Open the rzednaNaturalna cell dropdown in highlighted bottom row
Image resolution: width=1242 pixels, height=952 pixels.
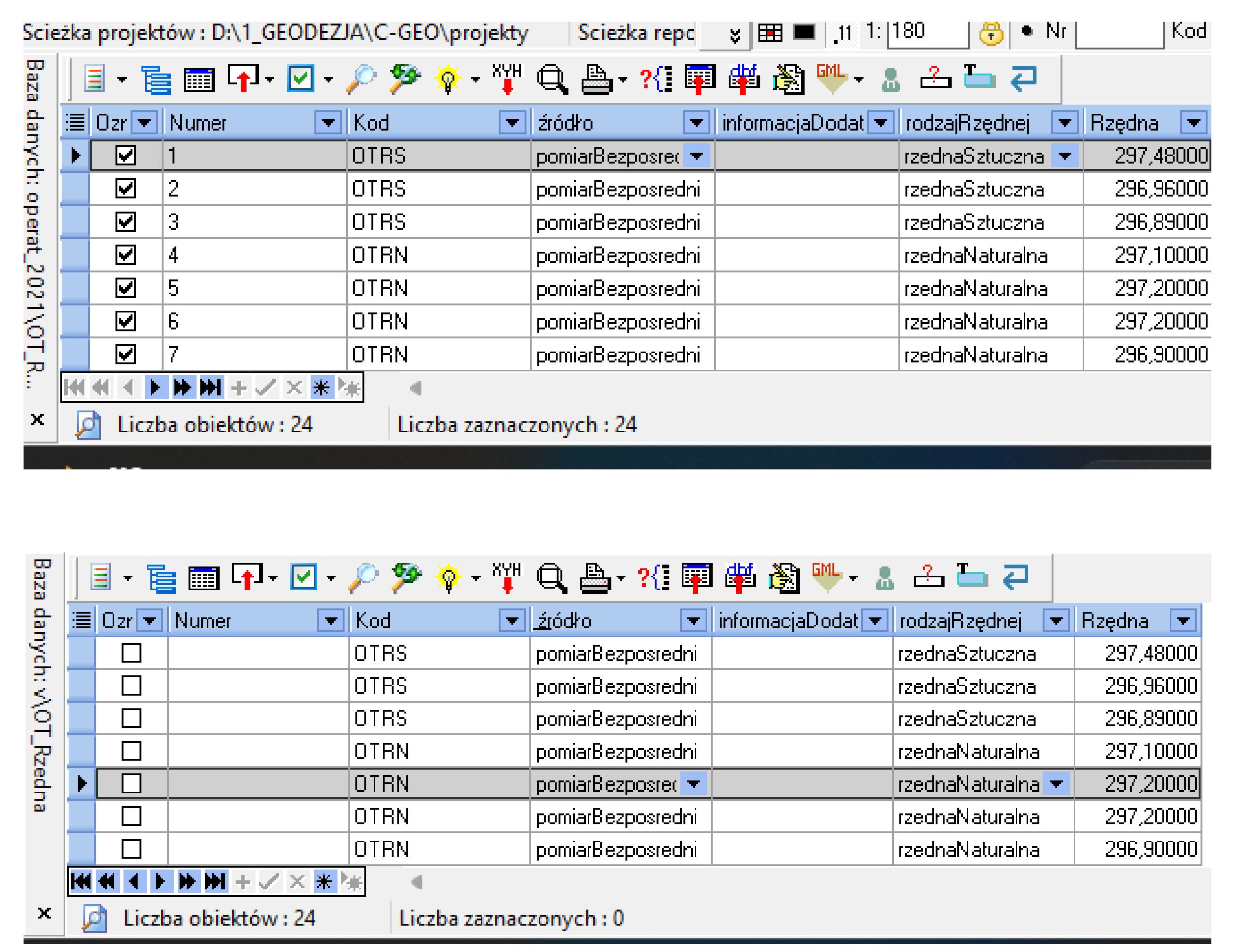[x=1056, y=784]
